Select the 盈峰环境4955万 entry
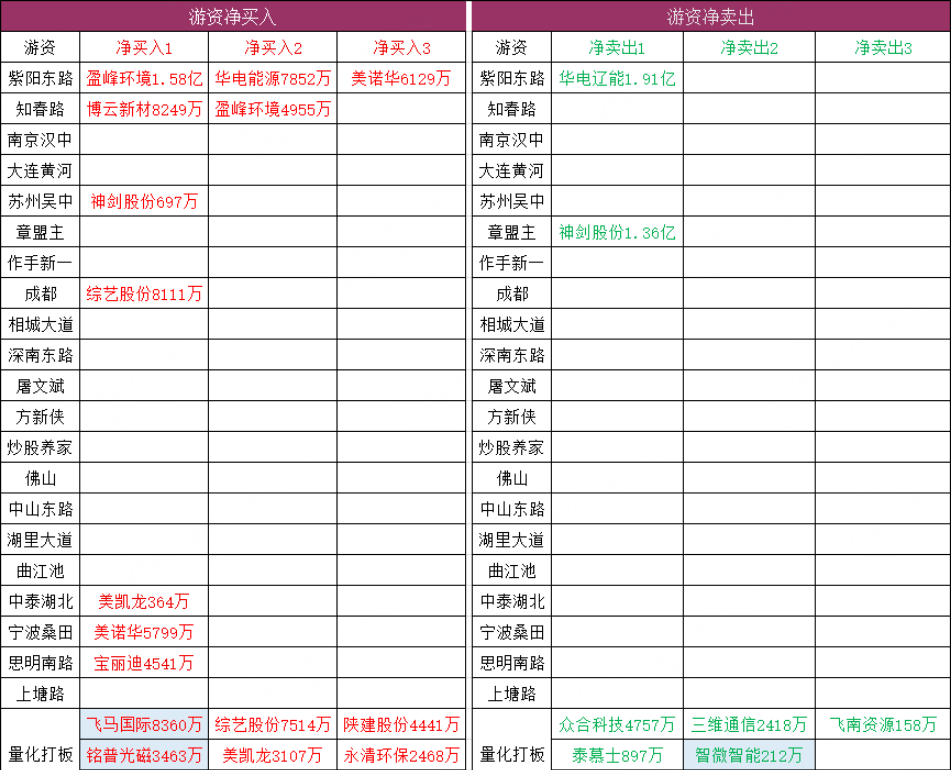Image resolution: width=952 pixels, height=770 pixels. (273, 109)
